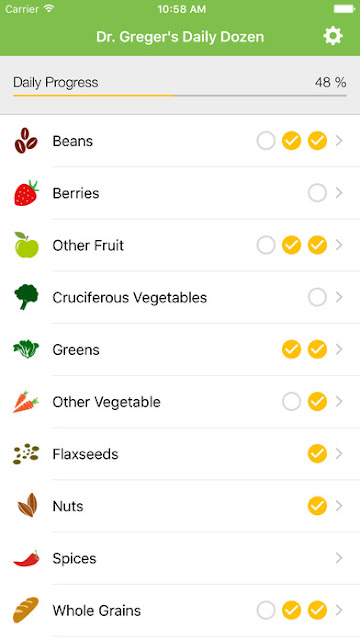Tap the green apple Other Fruit icon
The height and width of the screenshot is (640, 360).
pos(26,245)
